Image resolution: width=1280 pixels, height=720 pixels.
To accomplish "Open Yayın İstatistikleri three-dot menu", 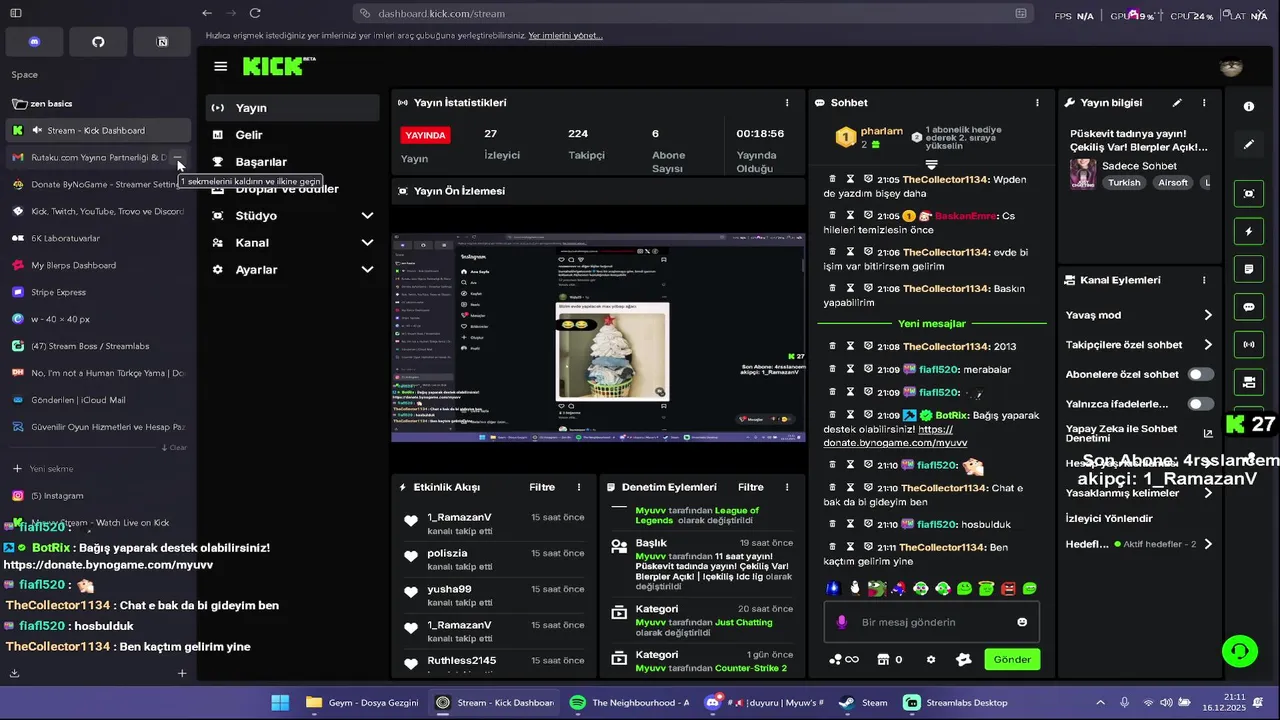I will click(787, 103).
